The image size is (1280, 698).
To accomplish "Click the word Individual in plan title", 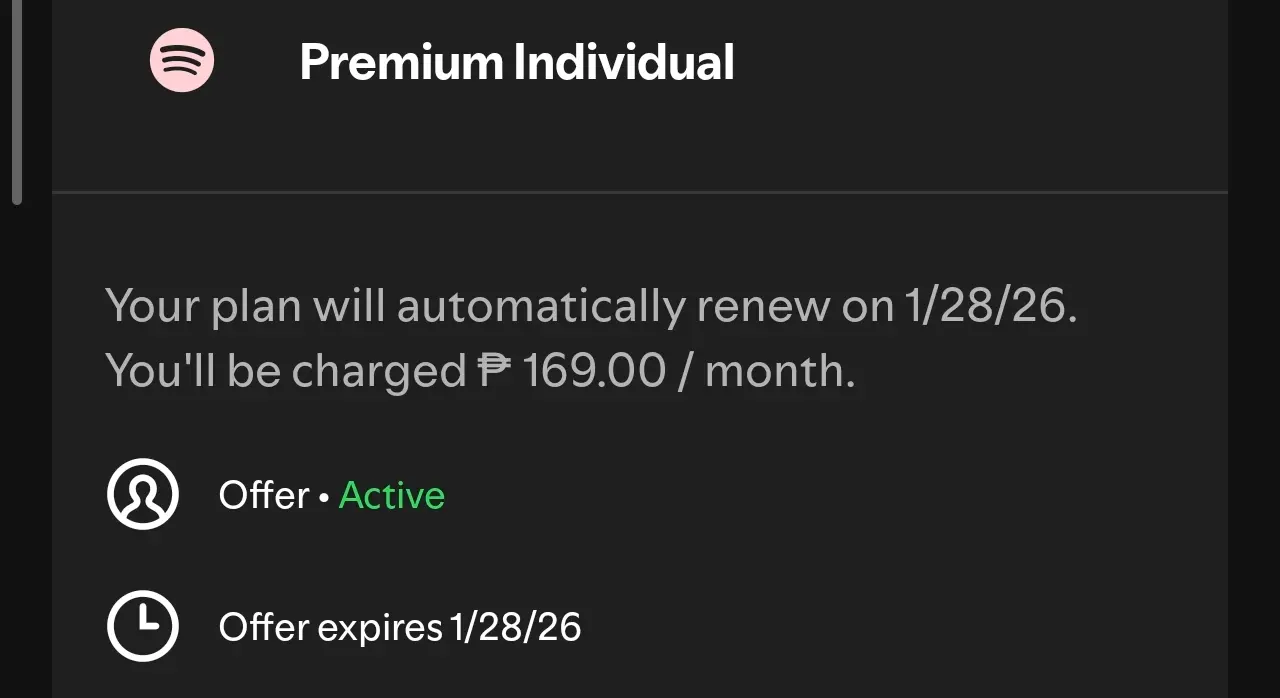I will (624, 62).
